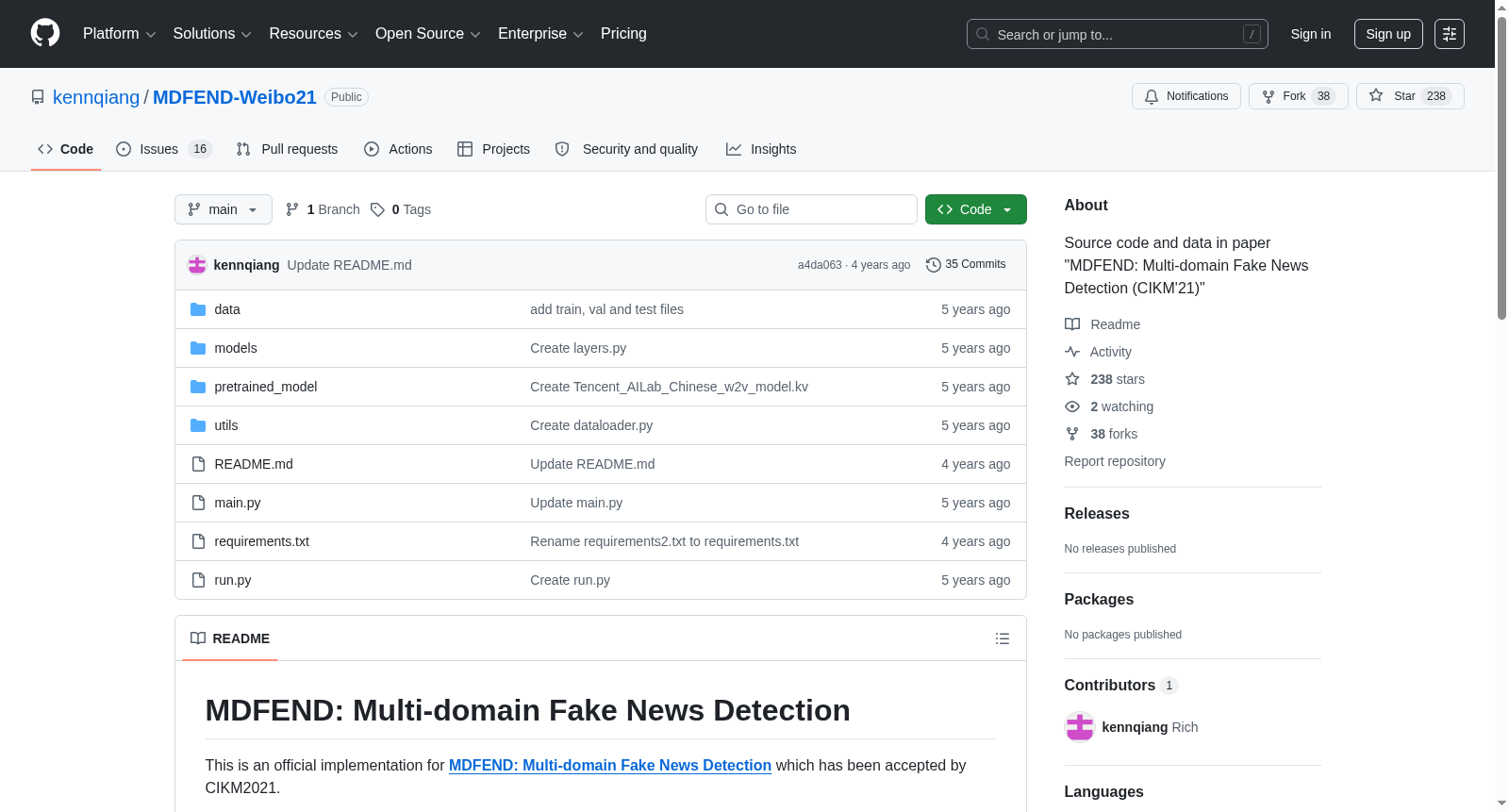Switch to the Pull requests tab
This screenshot has height=812, width=1509.
click(287, 149)
